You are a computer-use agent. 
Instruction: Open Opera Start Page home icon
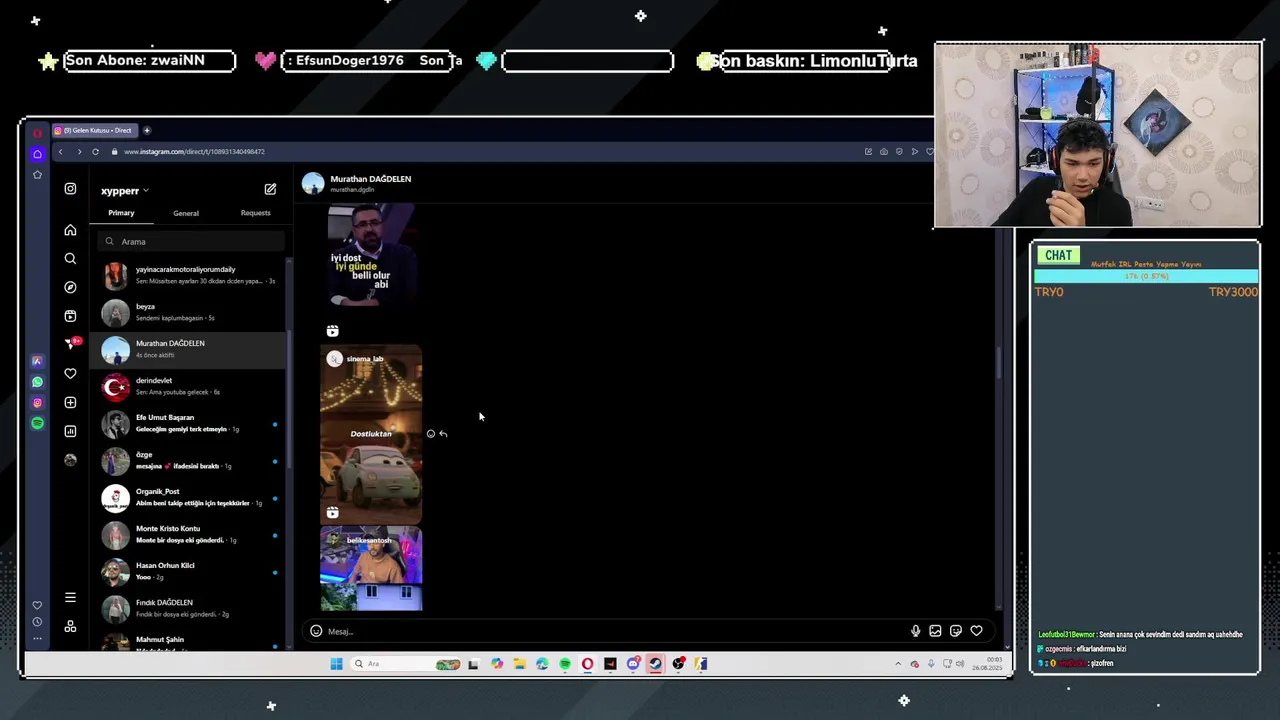point(37,153)
